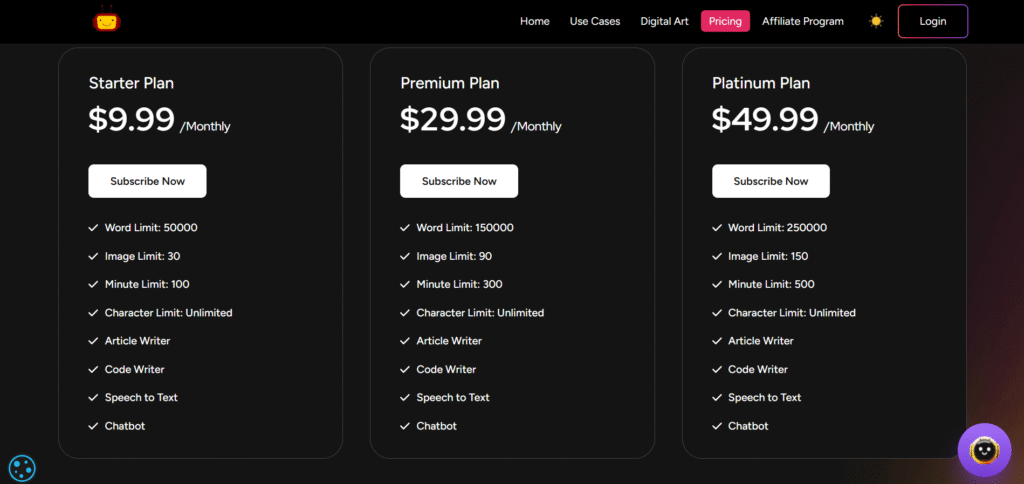Click Minute Limit: 500
This screenshot has width=1024, height=484.
(x=771, y=284)
